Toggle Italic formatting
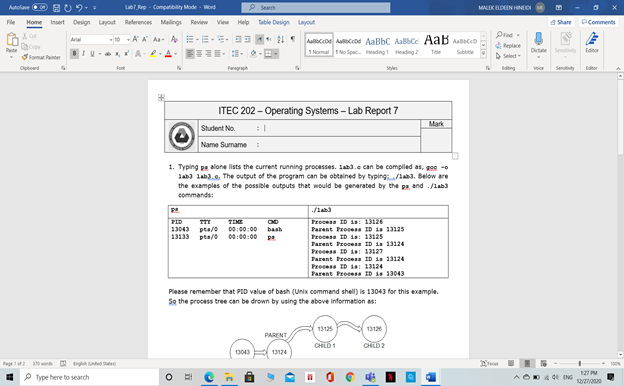Image resolution: width=624 pixels, height=386 pixels. pos(83,54)
